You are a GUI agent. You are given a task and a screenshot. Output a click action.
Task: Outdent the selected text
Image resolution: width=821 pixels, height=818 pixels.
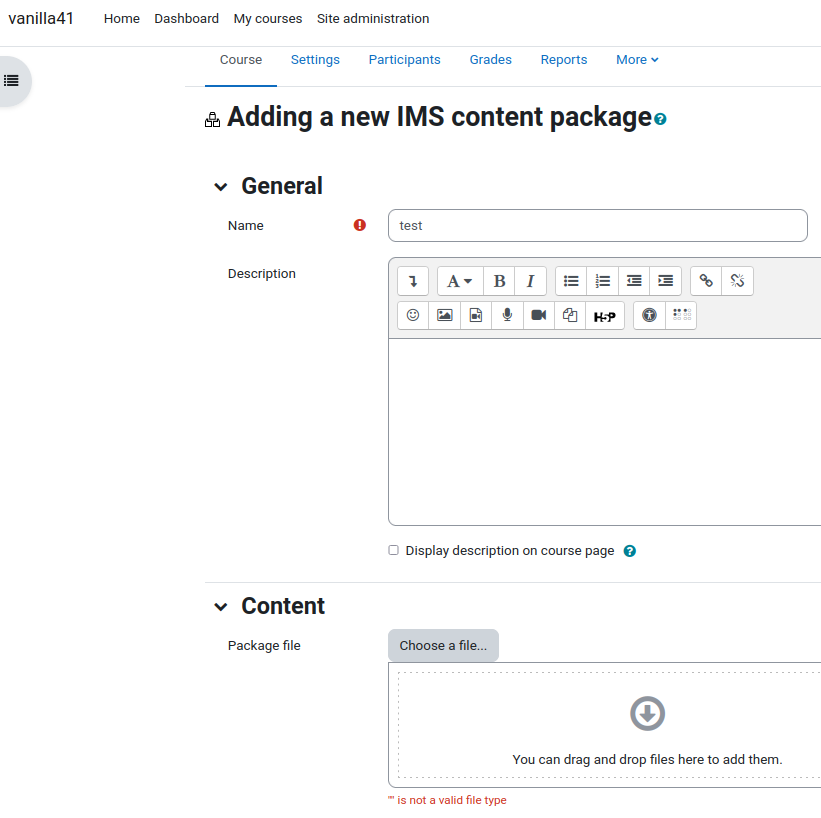(x=634, y=281)
